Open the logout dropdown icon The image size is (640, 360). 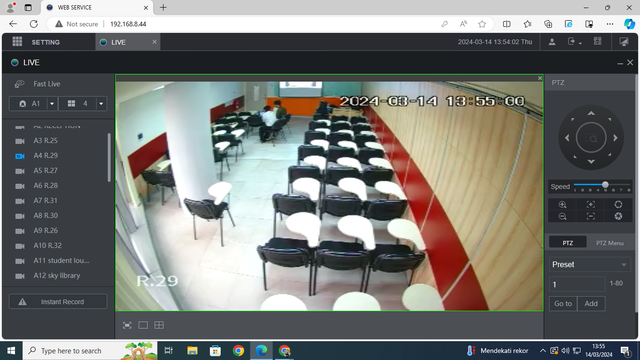tap(574, 42)
